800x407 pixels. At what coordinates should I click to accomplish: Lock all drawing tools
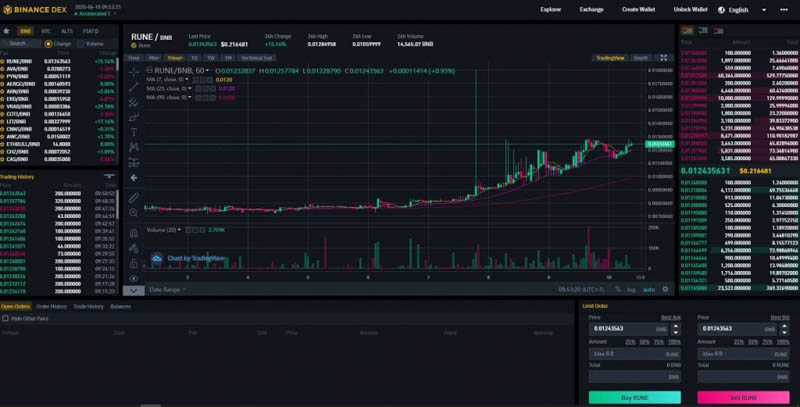tap(134, 264)
